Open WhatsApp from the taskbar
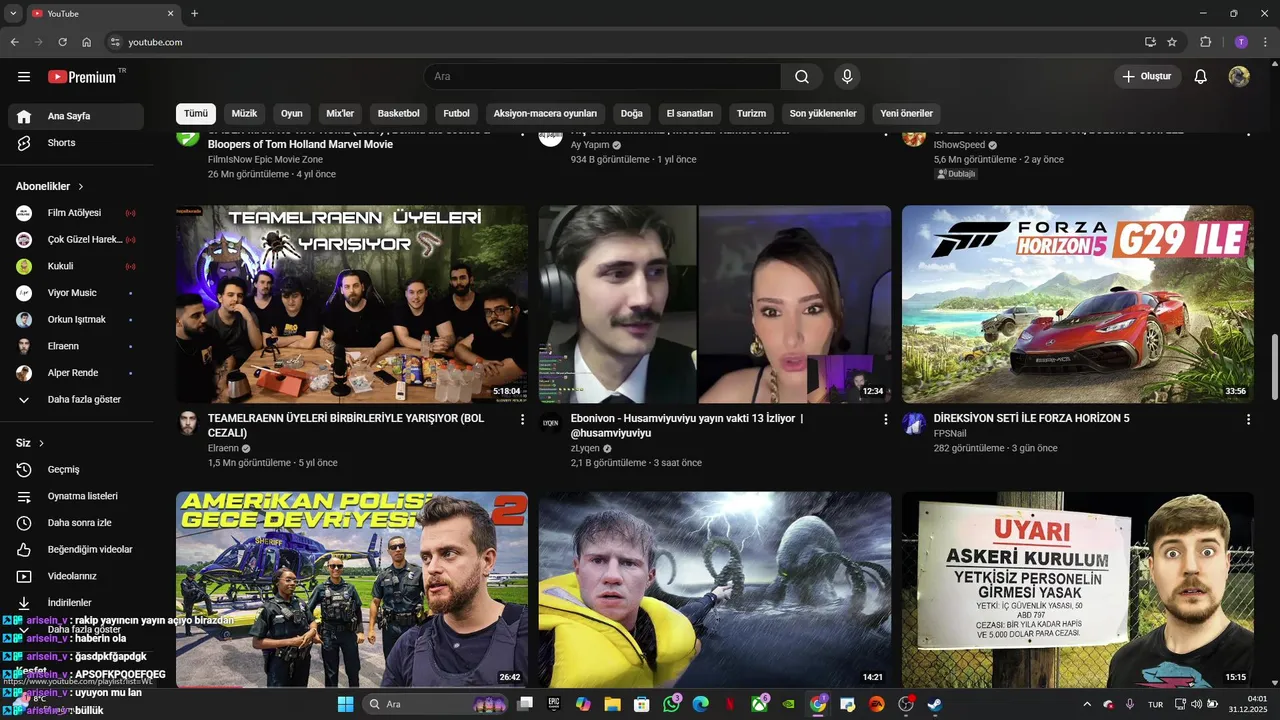The image size is (1280, 720). click(x=671, y=704)
